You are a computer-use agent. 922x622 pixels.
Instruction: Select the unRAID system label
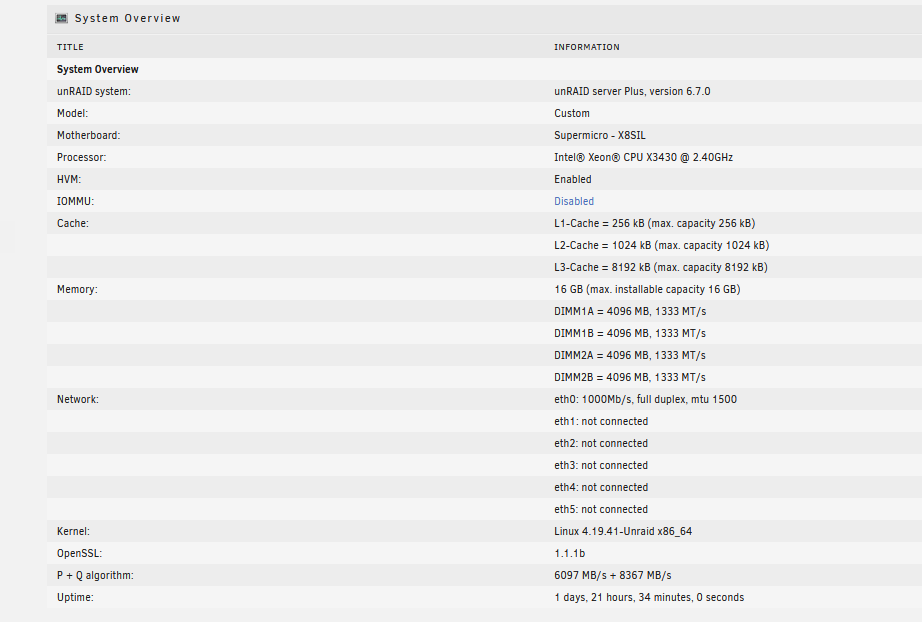click(94, 91)
